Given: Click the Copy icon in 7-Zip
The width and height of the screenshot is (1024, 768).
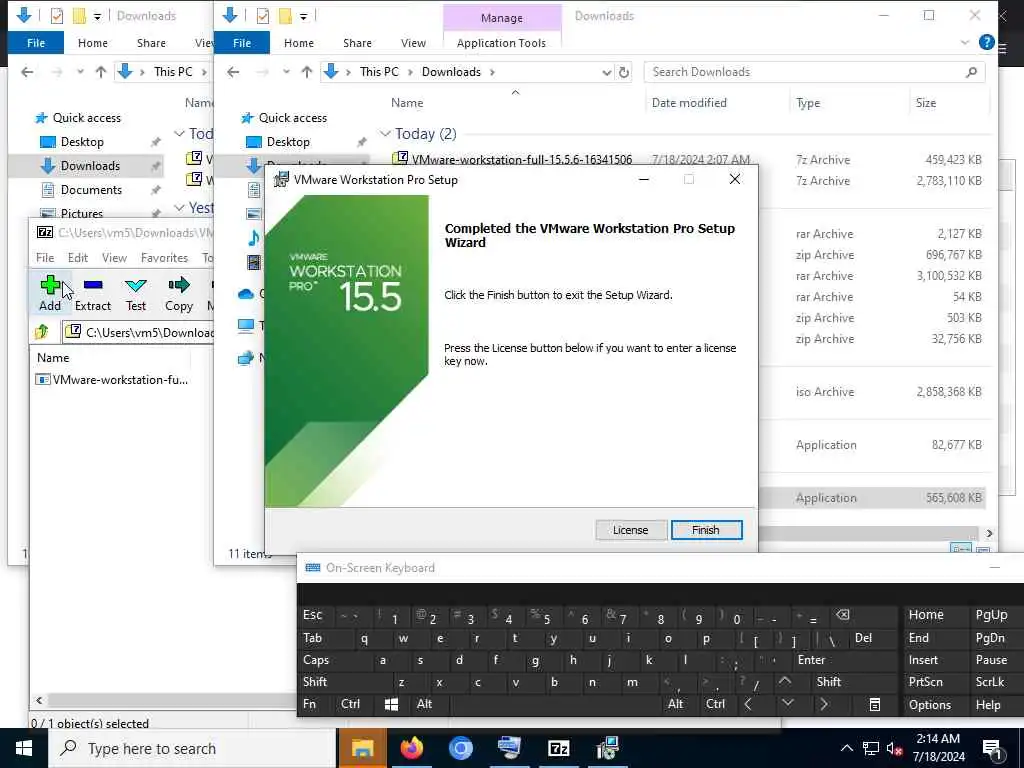Looking at the screenshot, I should (179, 293).
